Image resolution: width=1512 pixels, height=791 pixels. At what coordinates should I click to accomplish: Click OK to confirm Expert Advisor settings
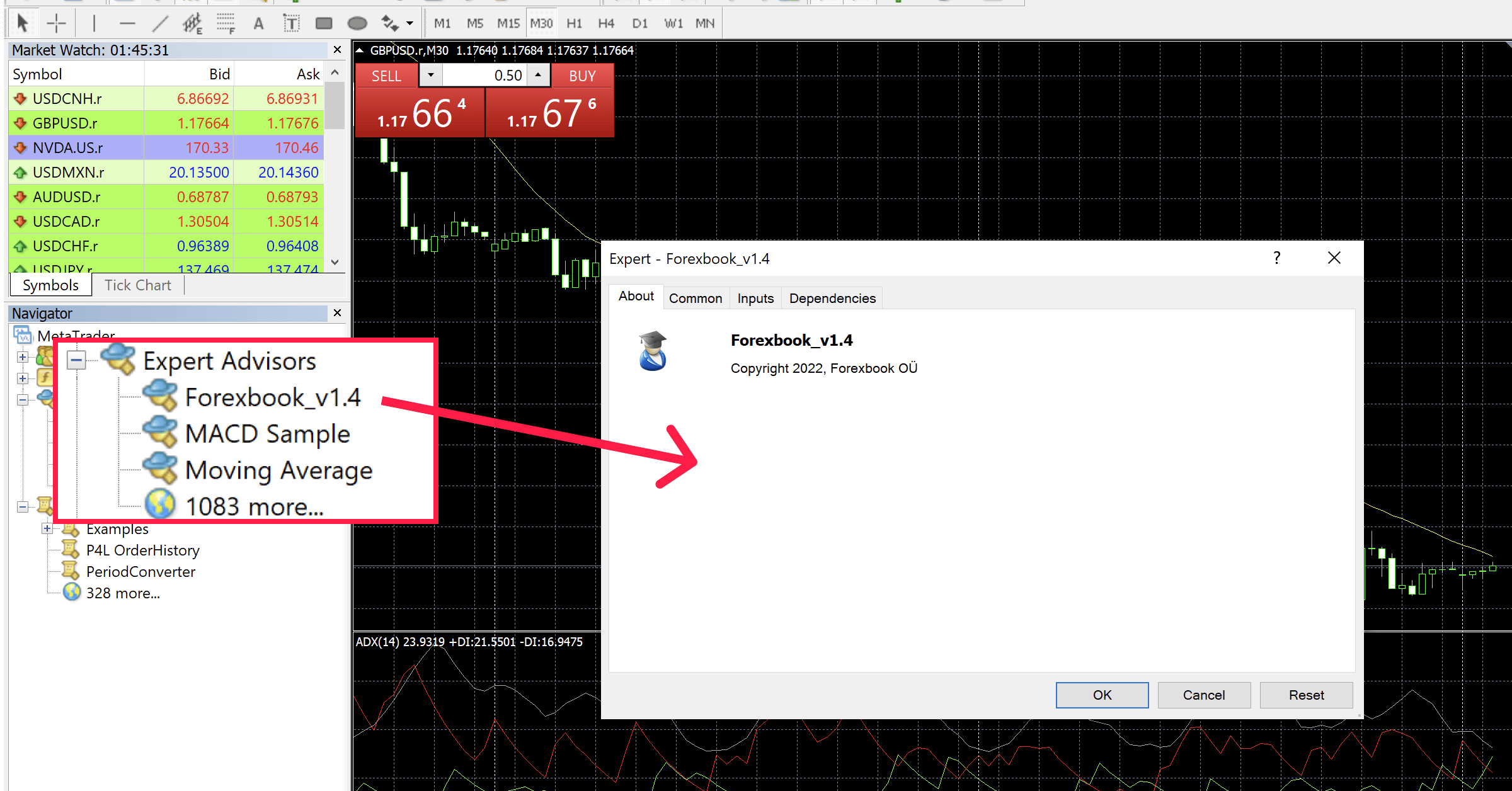click(1100, 694)
